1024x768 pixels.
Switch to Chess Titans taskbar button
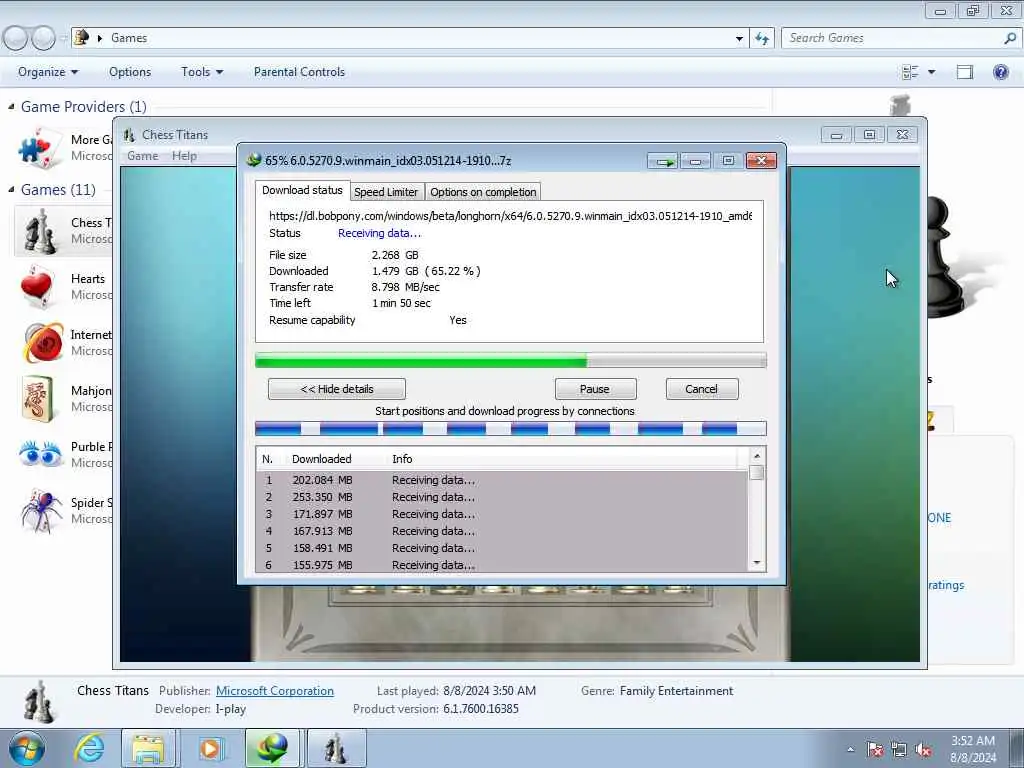[x=336, y=748]
